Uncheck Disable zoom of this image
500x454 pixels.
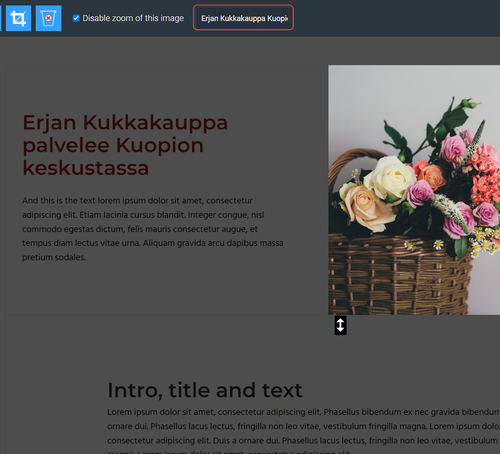point(76,18)
